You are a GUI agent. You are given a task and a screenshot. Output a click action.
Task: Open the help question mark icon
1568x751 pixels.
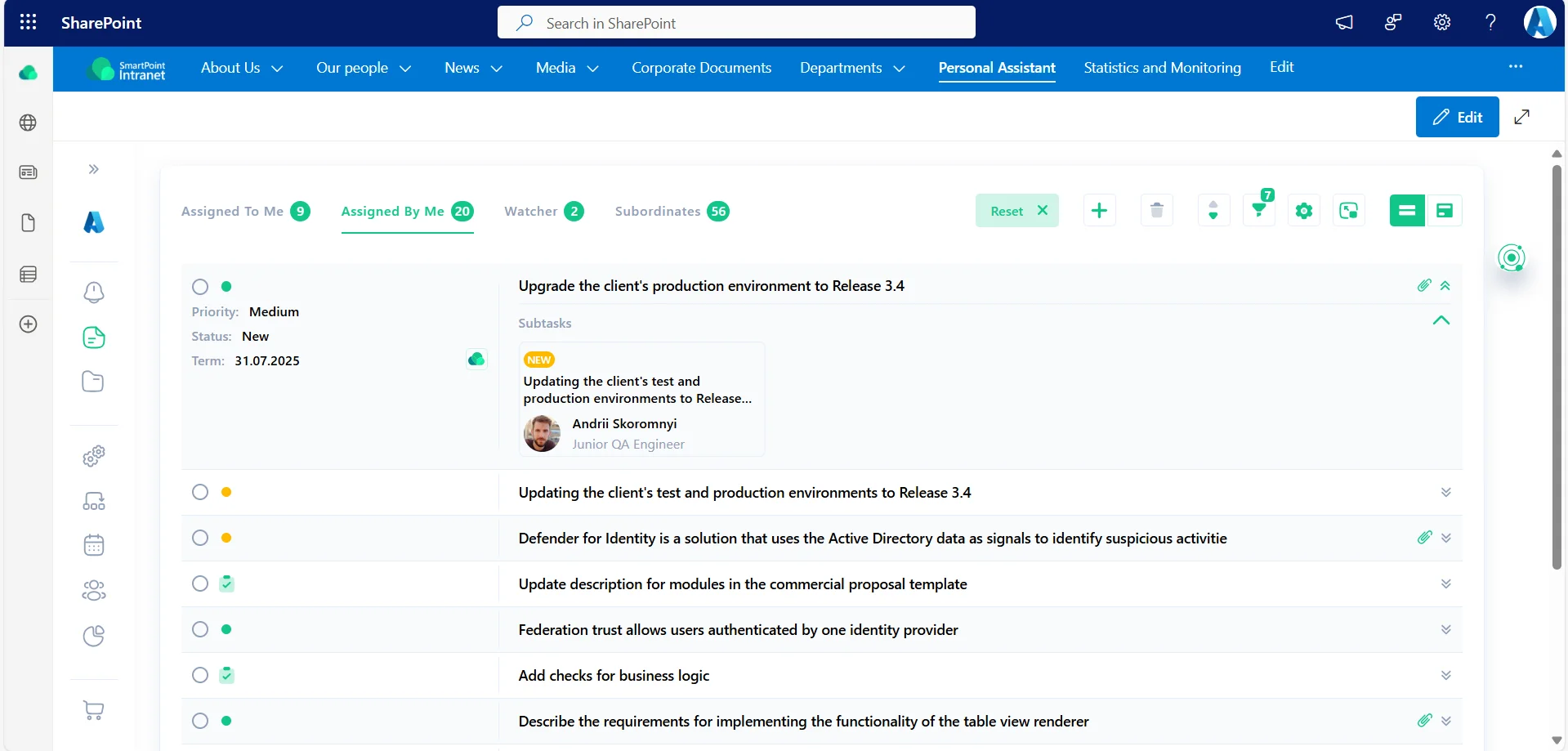coord(1490,22)
